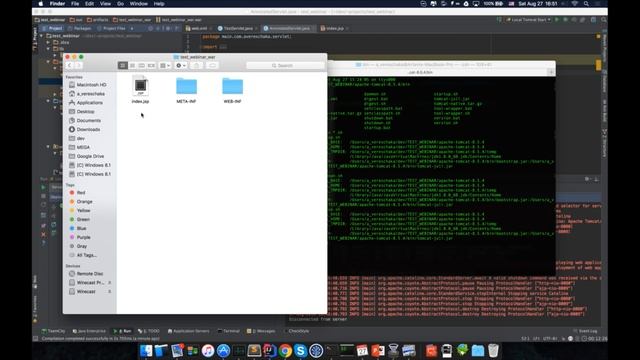
Task: Open the Event Log
Action: pos(586,331)
